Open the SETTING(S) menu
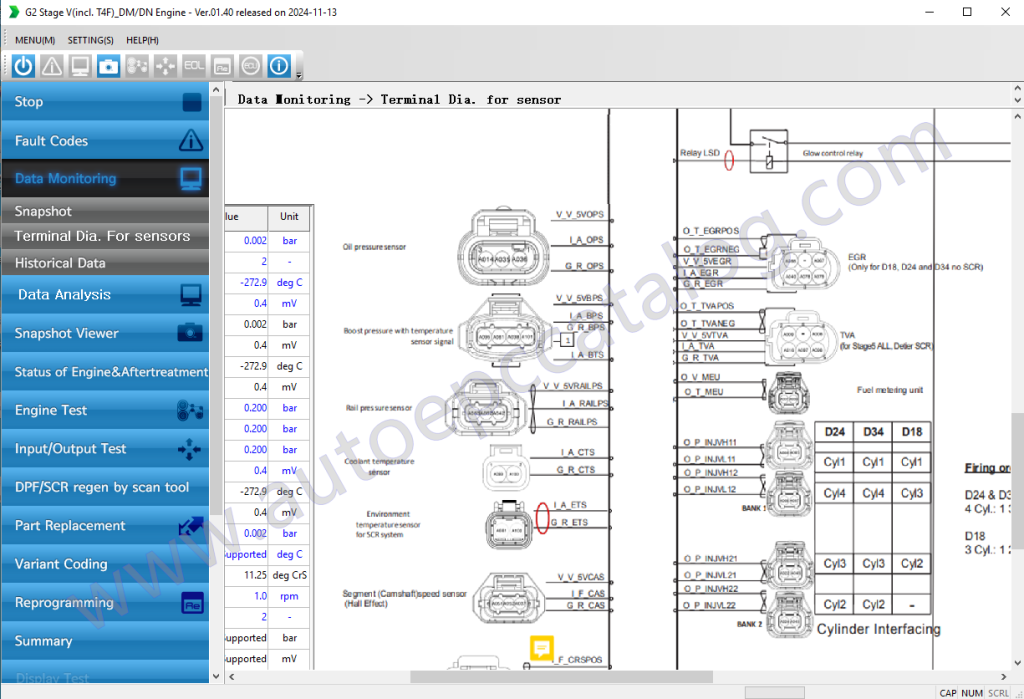The height and width of the screenshot is (699, 1024). pyautogui.click(x=90, y=40)
